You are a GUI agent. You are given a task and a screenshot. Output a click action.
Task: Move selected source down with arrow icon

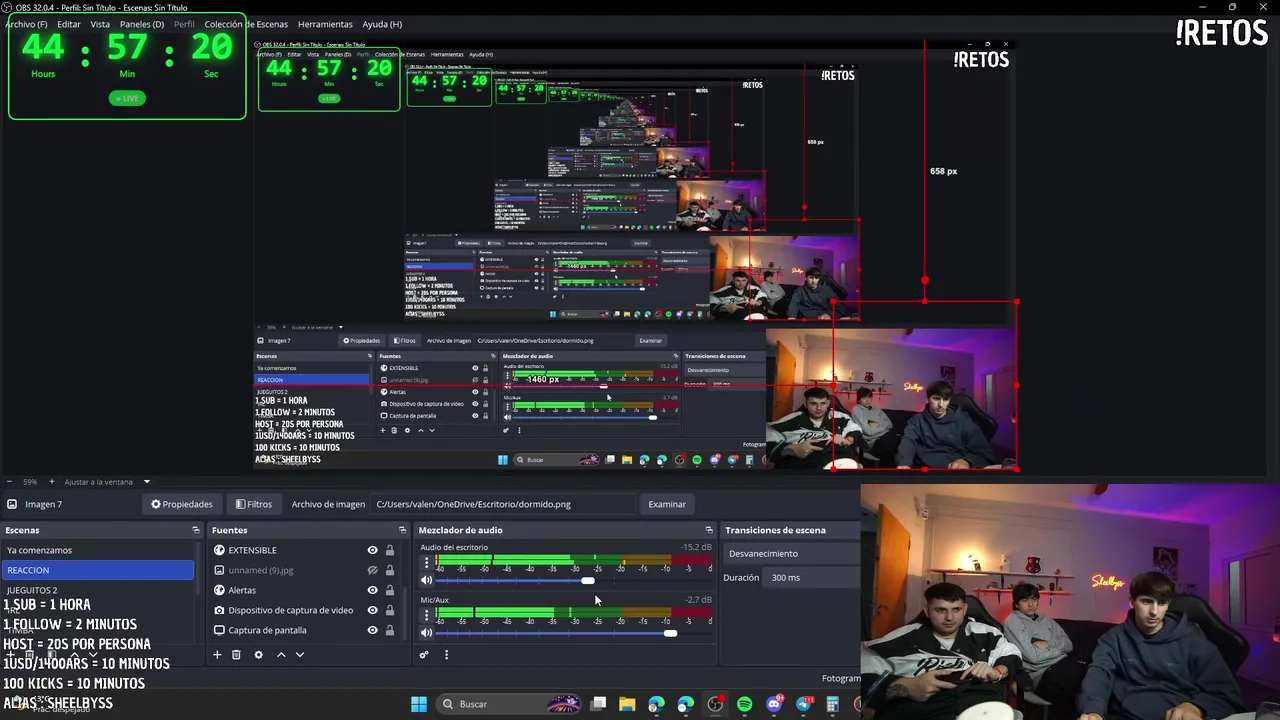[299, 655]
